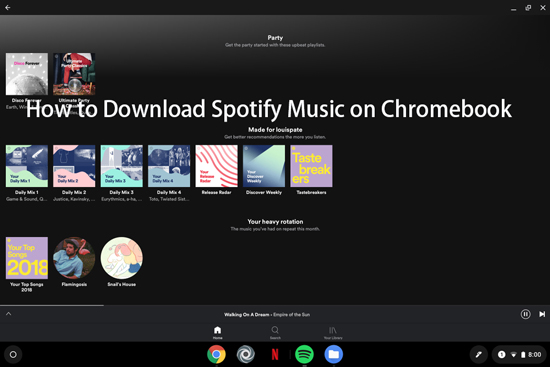Screen dimensions: 550x367
Task: Open the Daily Mix 2 cover
Action: tap(74, 166)
